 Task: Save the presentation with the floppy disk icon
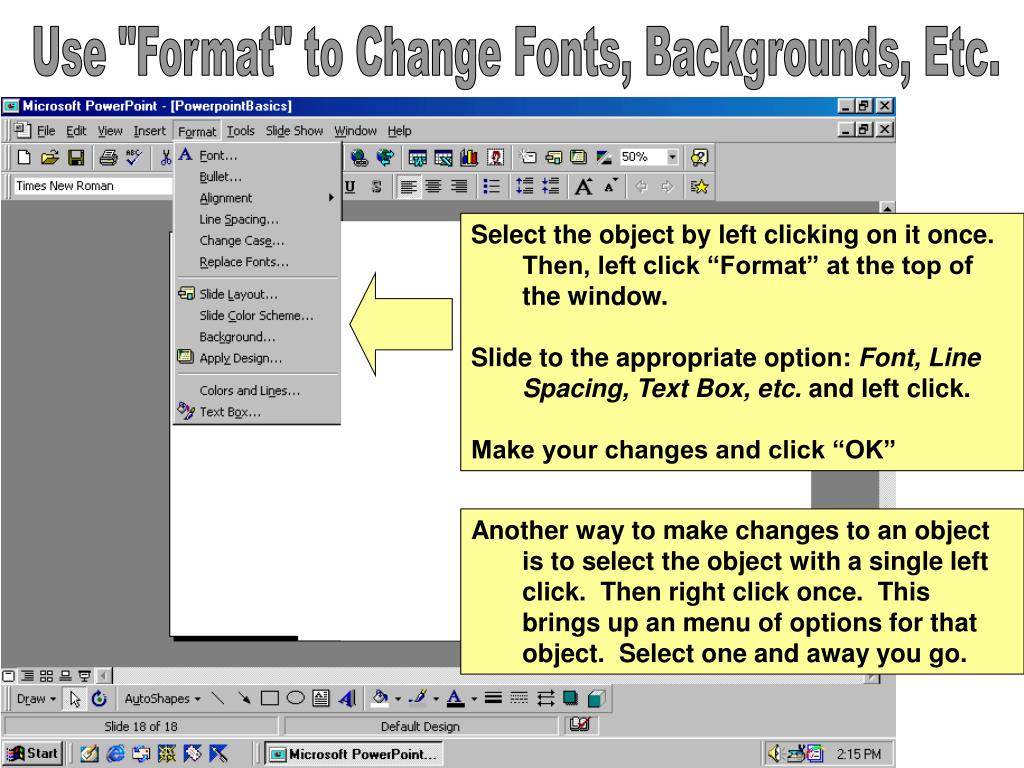[x=76, y=157]
